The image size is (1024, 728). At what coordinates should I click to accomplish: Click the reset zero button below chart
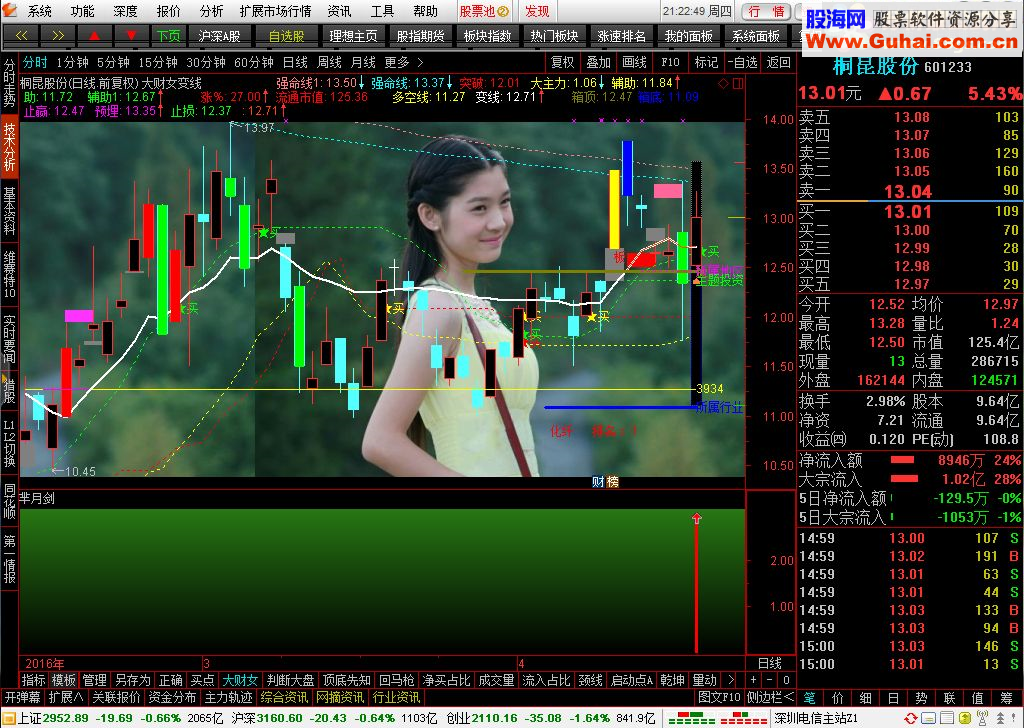point(786,680)
